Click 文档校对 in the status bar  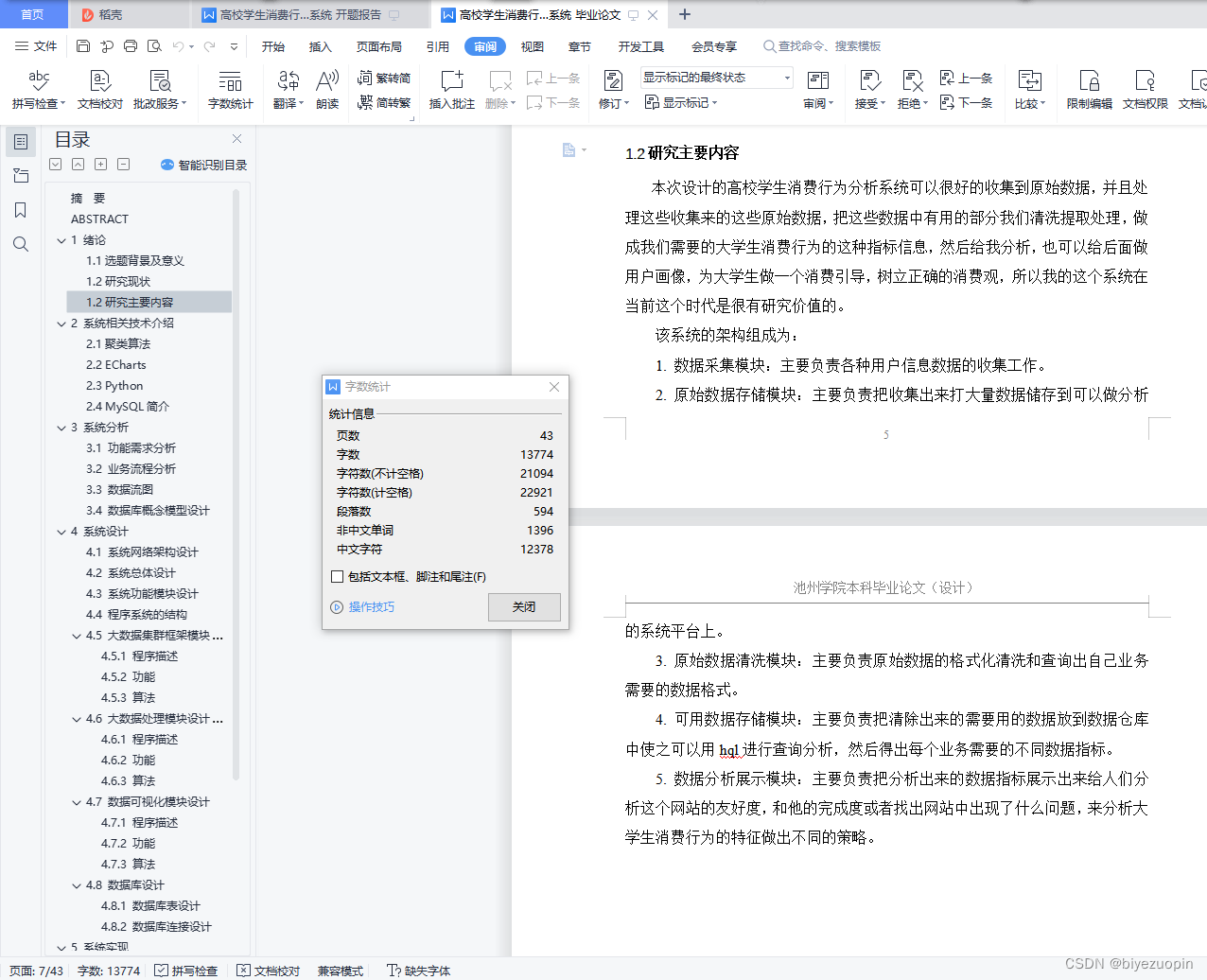coord(269,971)
